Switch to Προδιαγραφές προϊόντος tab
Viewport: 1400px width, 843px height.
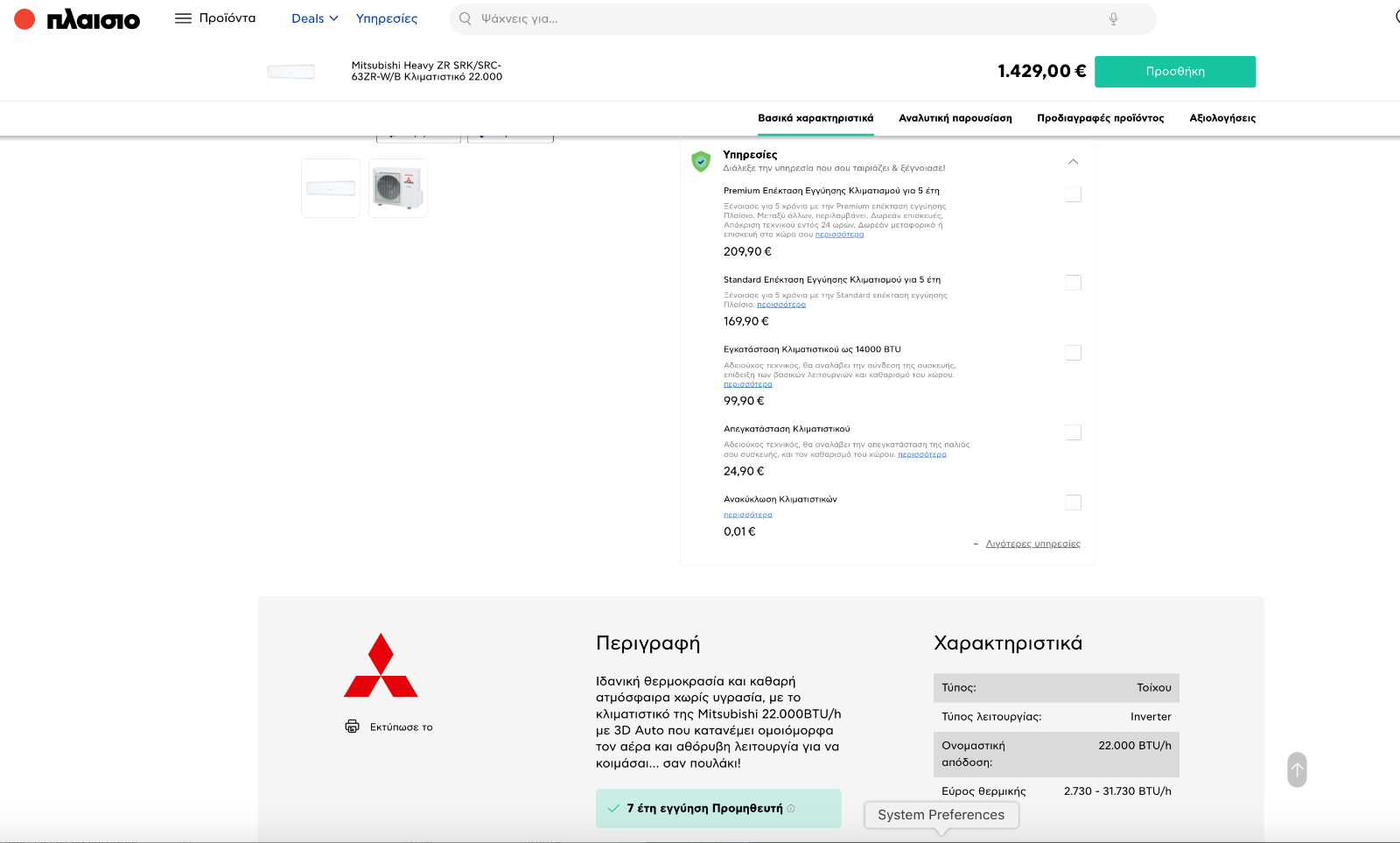coord(1101,118)
